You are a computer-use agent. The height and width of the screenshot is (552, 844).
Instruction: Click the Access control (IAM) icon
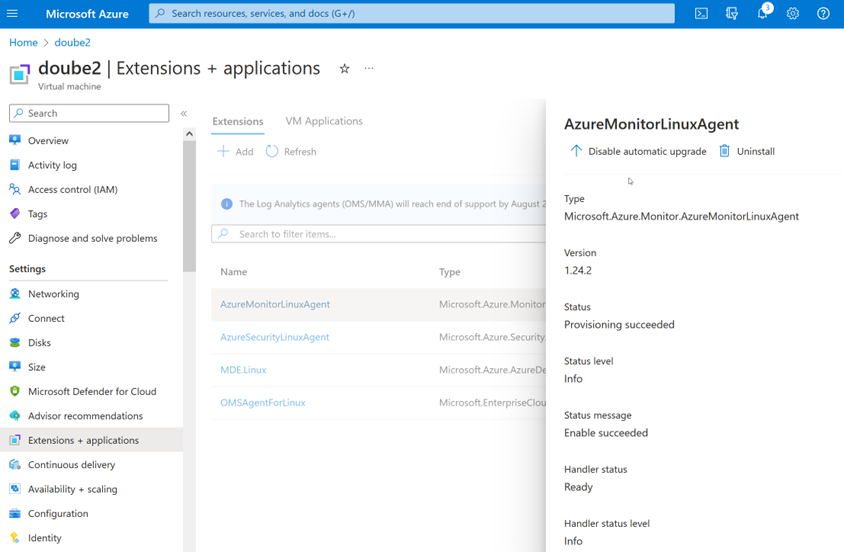[x=15, y=189]
